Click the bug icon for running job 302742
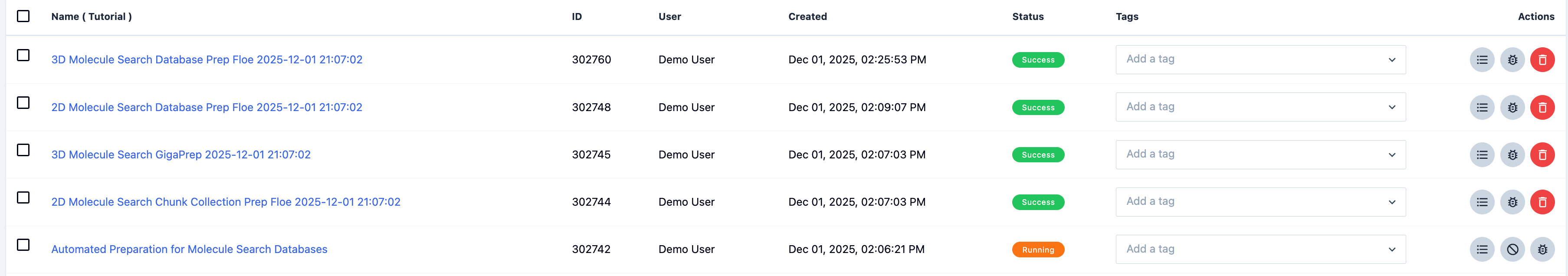Viewport: 1568px width, 276px height. [1542, 249]
